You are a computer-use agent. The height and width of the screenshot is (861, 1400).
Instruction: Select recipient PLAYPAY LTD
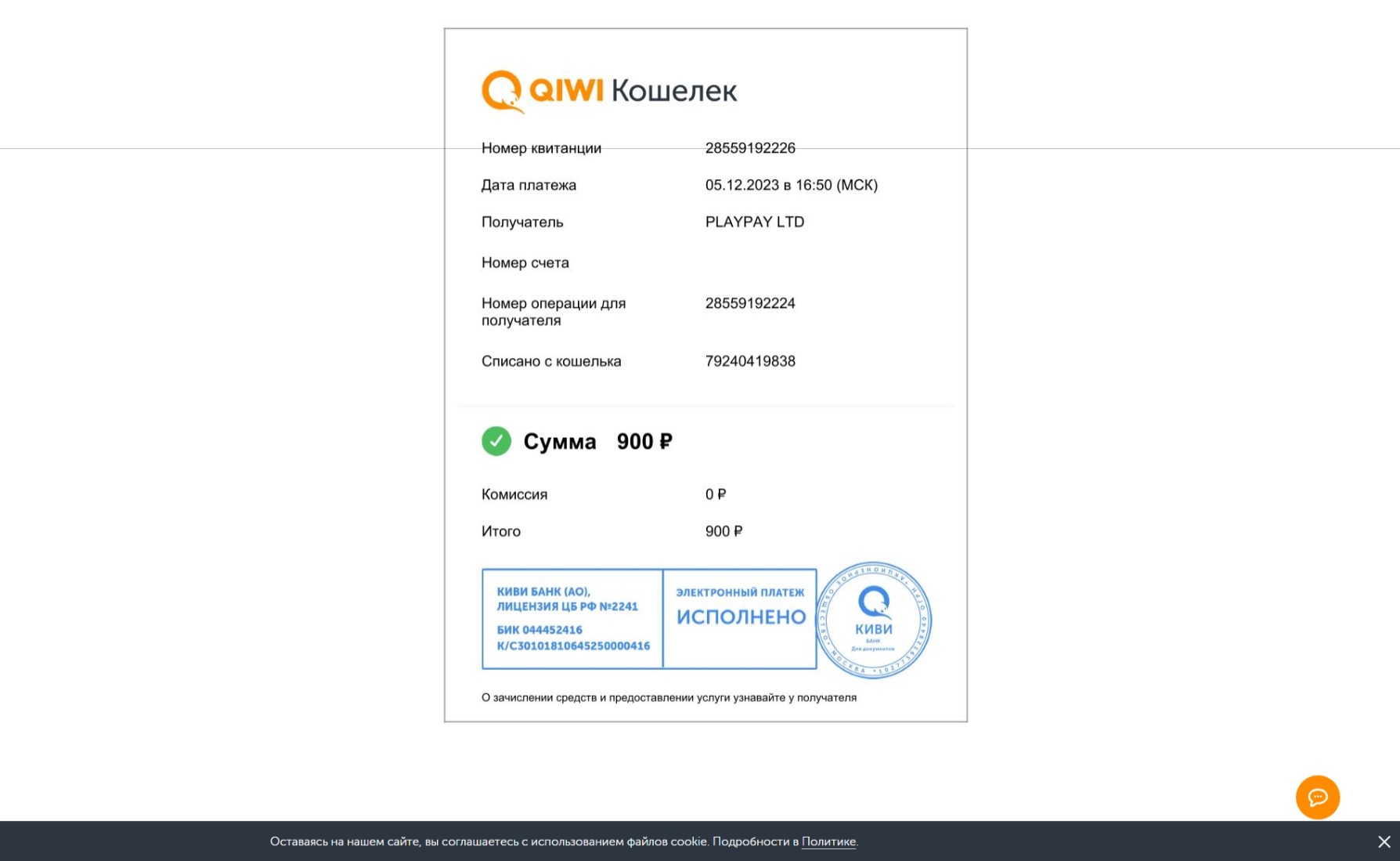point(754,222)
